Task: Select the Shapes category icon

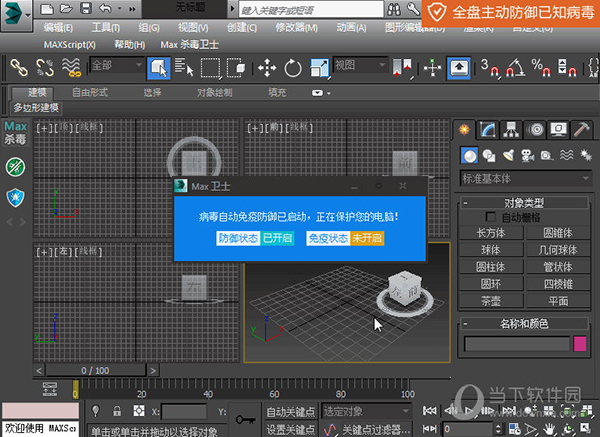Action: (489, 156)
